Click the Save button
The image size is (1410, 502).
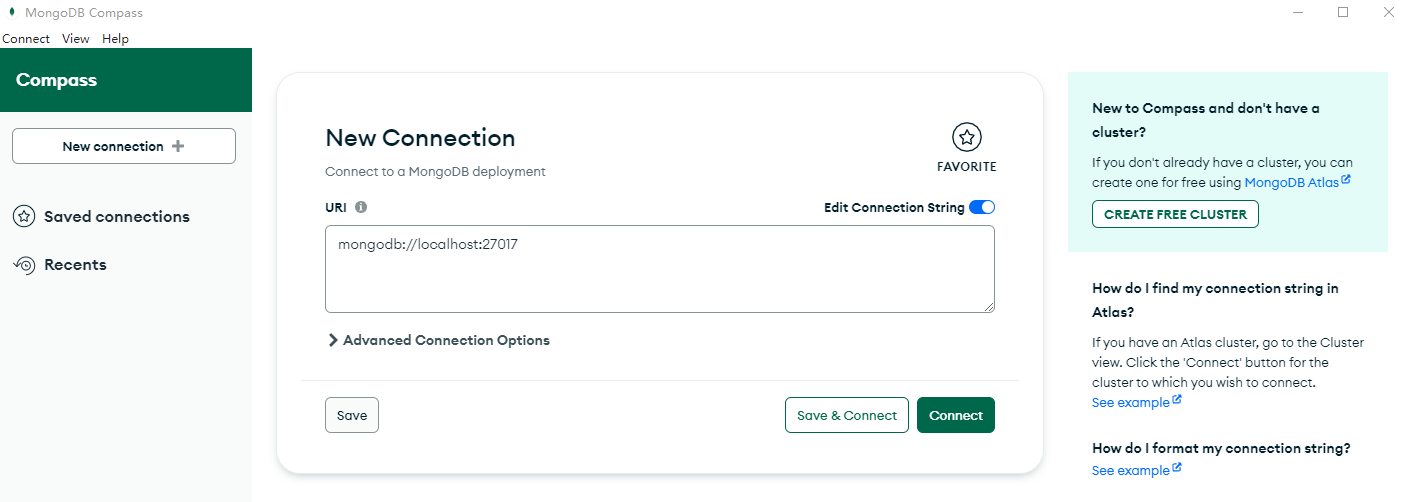352,415
